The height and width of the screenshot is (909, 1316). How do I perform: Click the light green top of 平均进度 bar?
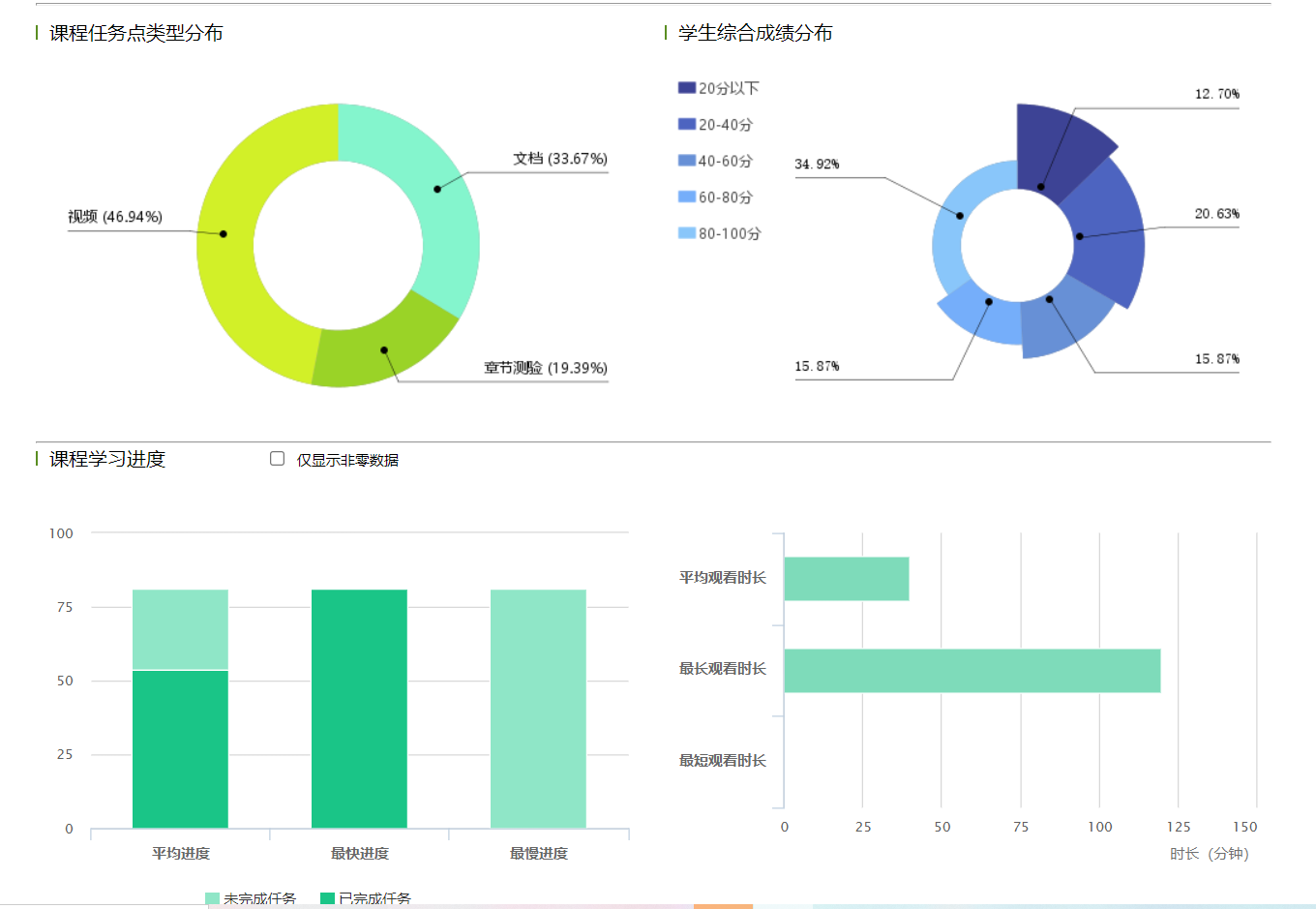(x=180, y=629)
